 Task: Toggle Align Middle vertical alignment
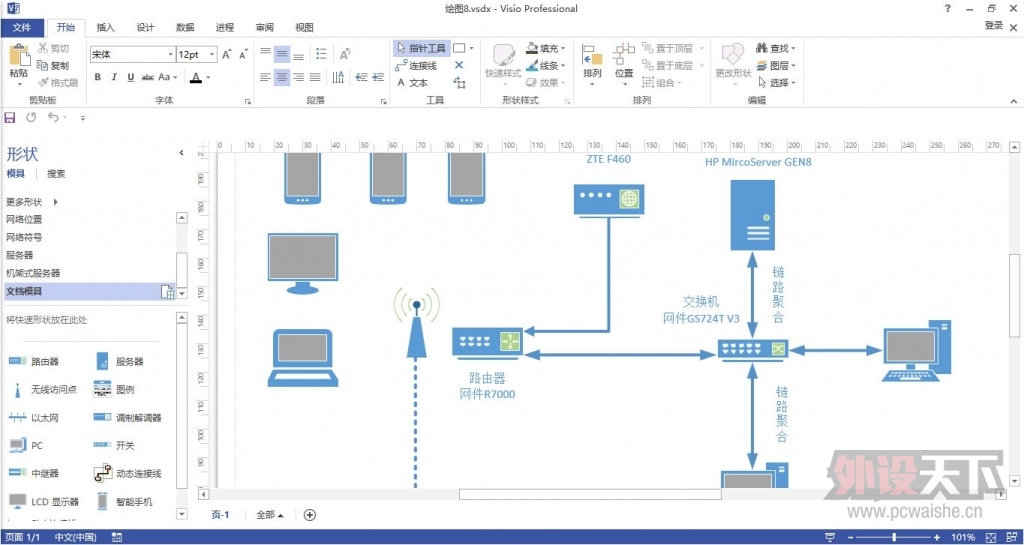coord(282,54)
